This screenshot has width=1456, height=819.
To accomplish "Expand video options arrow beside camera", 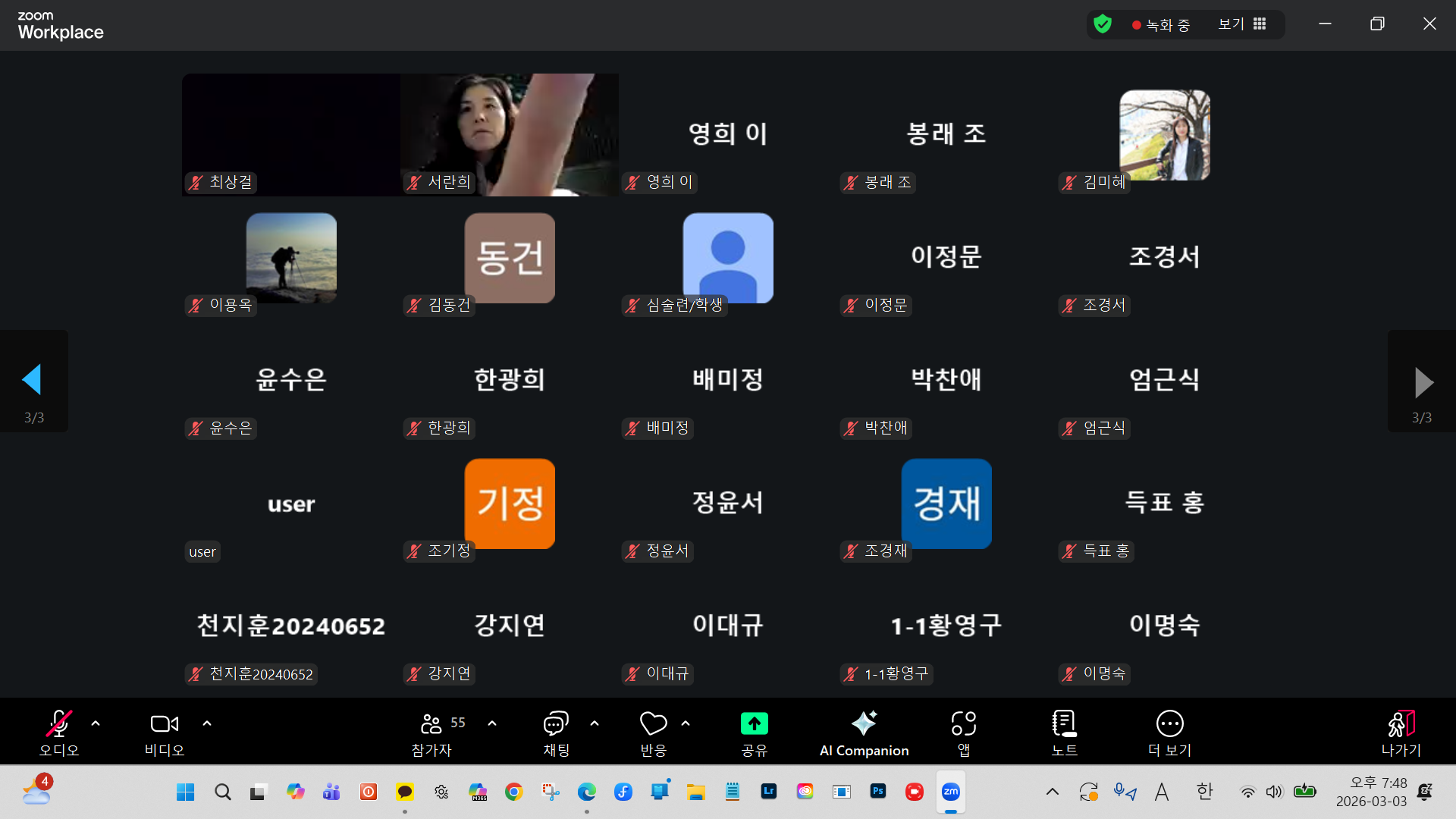I will coord(207,723).
